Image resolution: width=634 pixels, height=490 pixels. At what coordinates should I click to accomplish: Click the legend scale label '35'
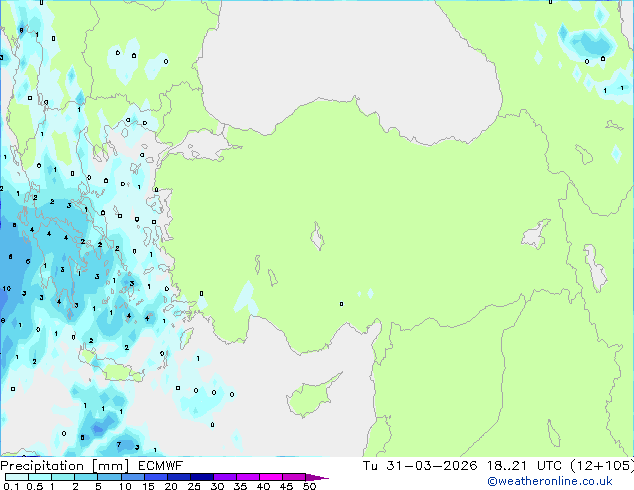click(x=240, y=486)
